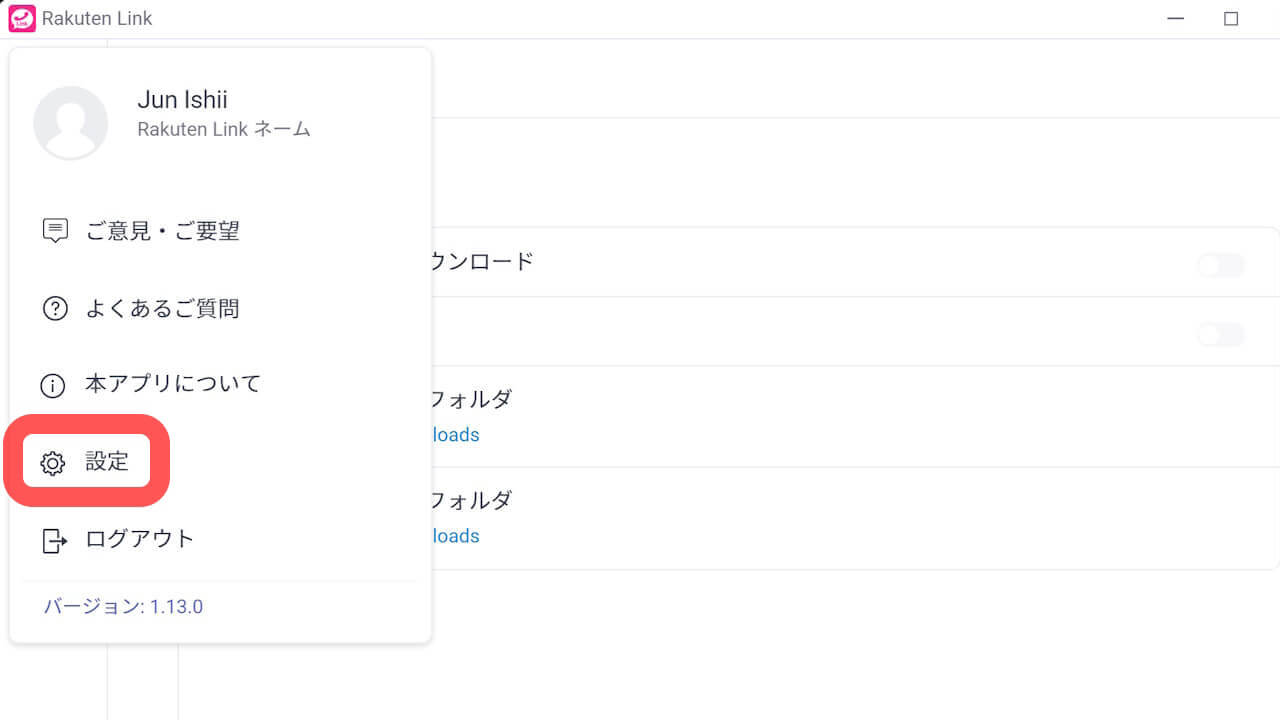Click the lower Downloads folder link

pyautogui.click(x=455, y=536)
